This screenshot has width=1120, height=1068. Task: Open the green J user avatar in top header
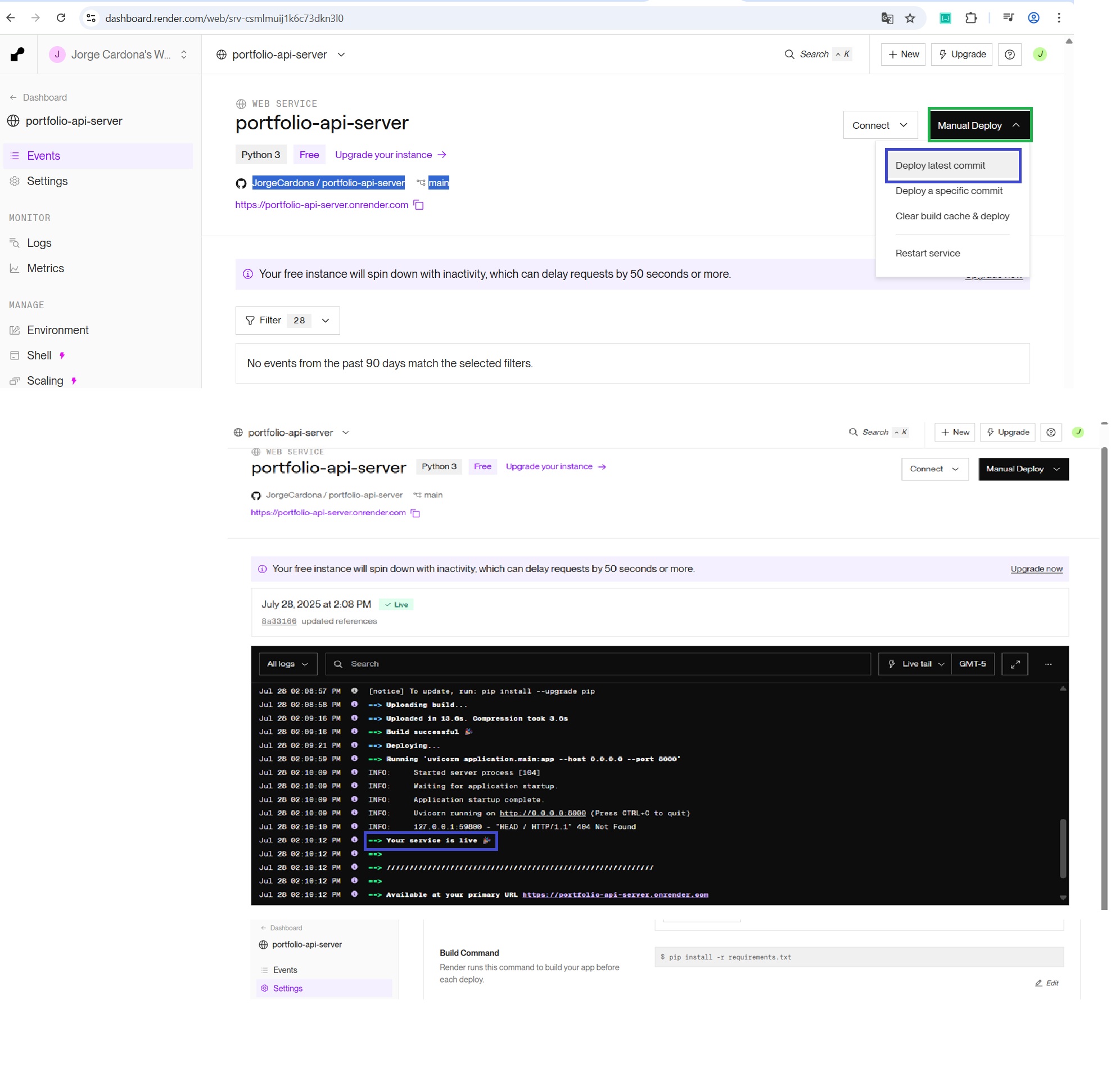click(x=1040, y=54)
